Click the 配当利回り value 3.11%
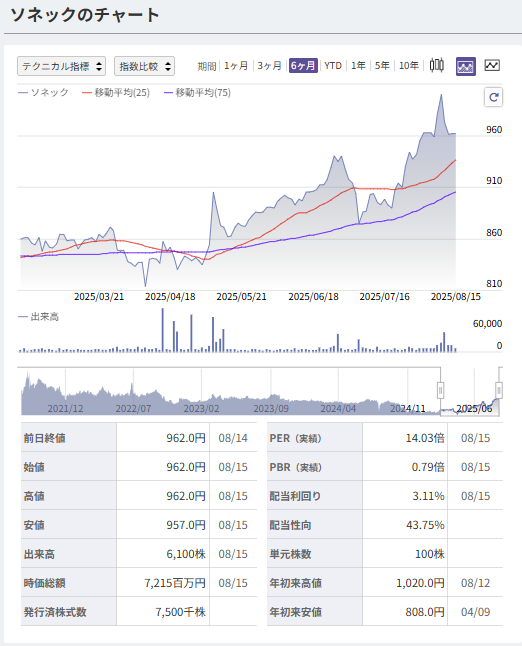This screenshot has height=646, width=522. tap(428, 496)
